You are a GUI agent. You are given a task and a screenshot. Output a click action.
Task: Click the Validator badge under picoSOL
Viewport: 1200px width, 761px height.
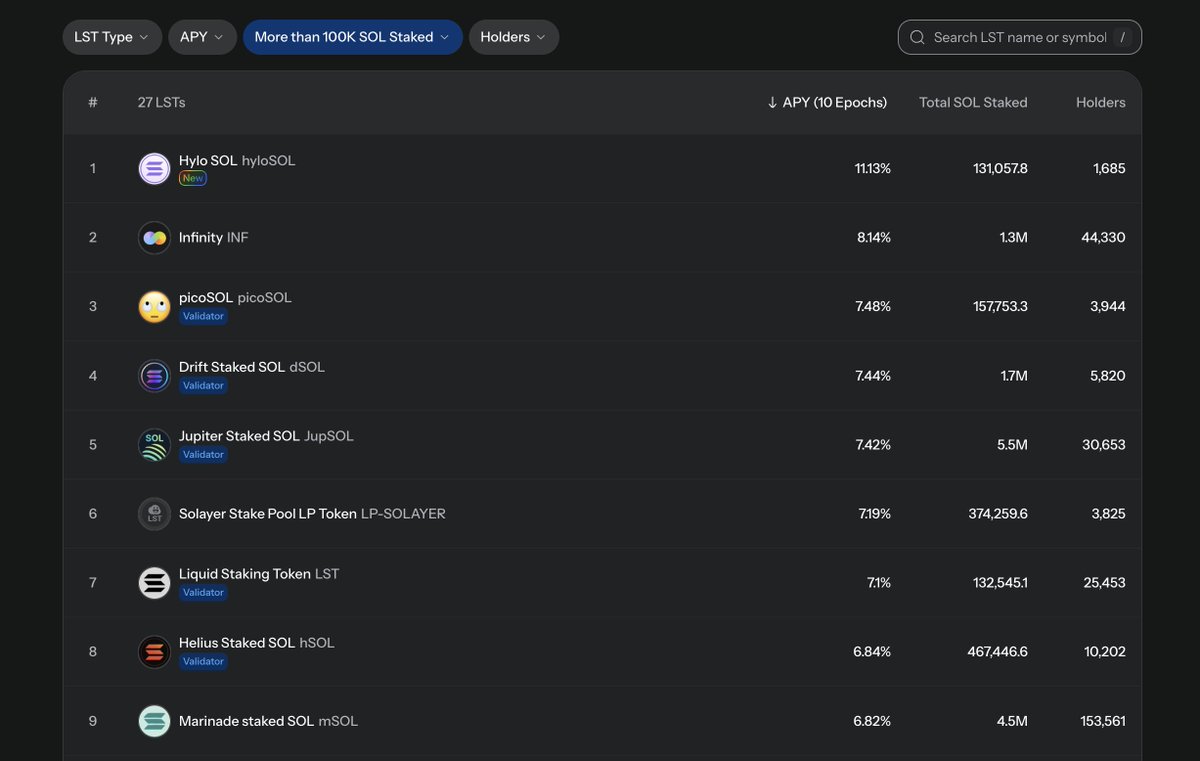tap(203, 315)
